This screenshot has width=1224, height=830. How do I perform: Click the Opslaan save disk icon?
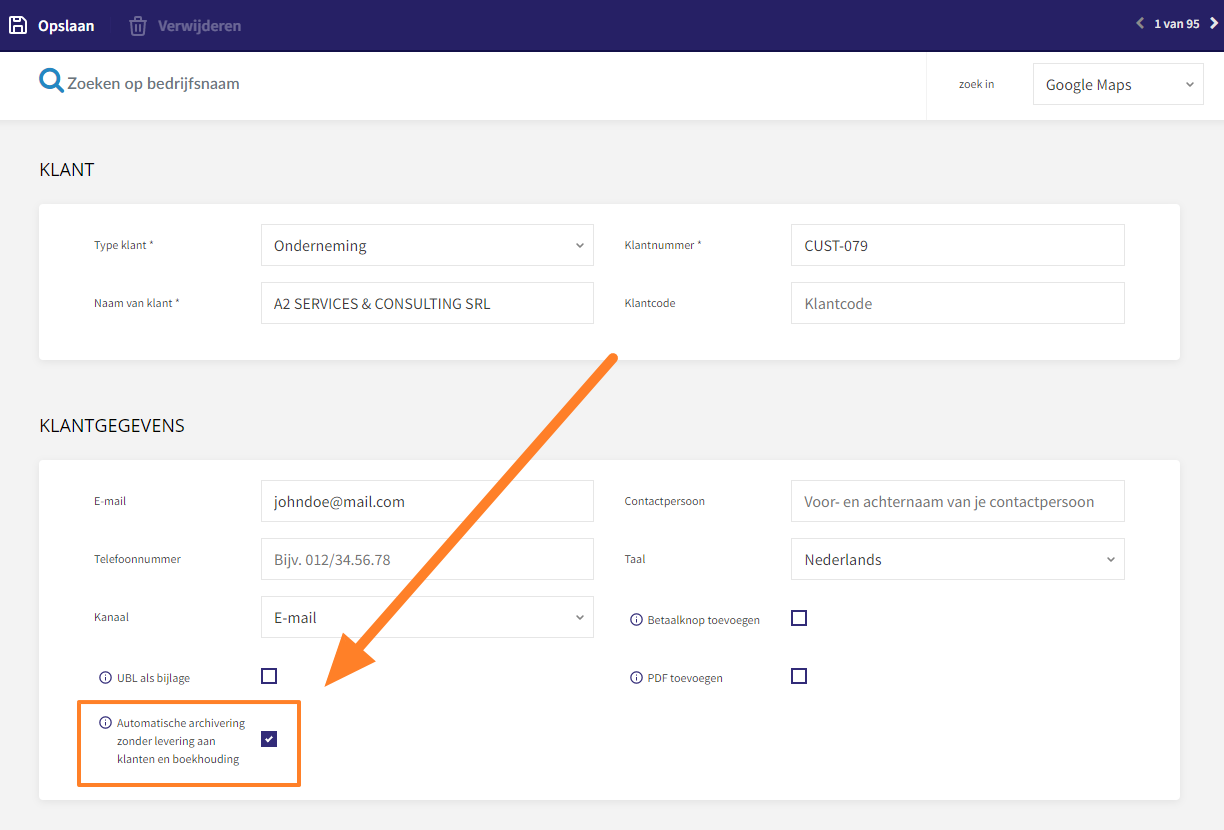18,25
